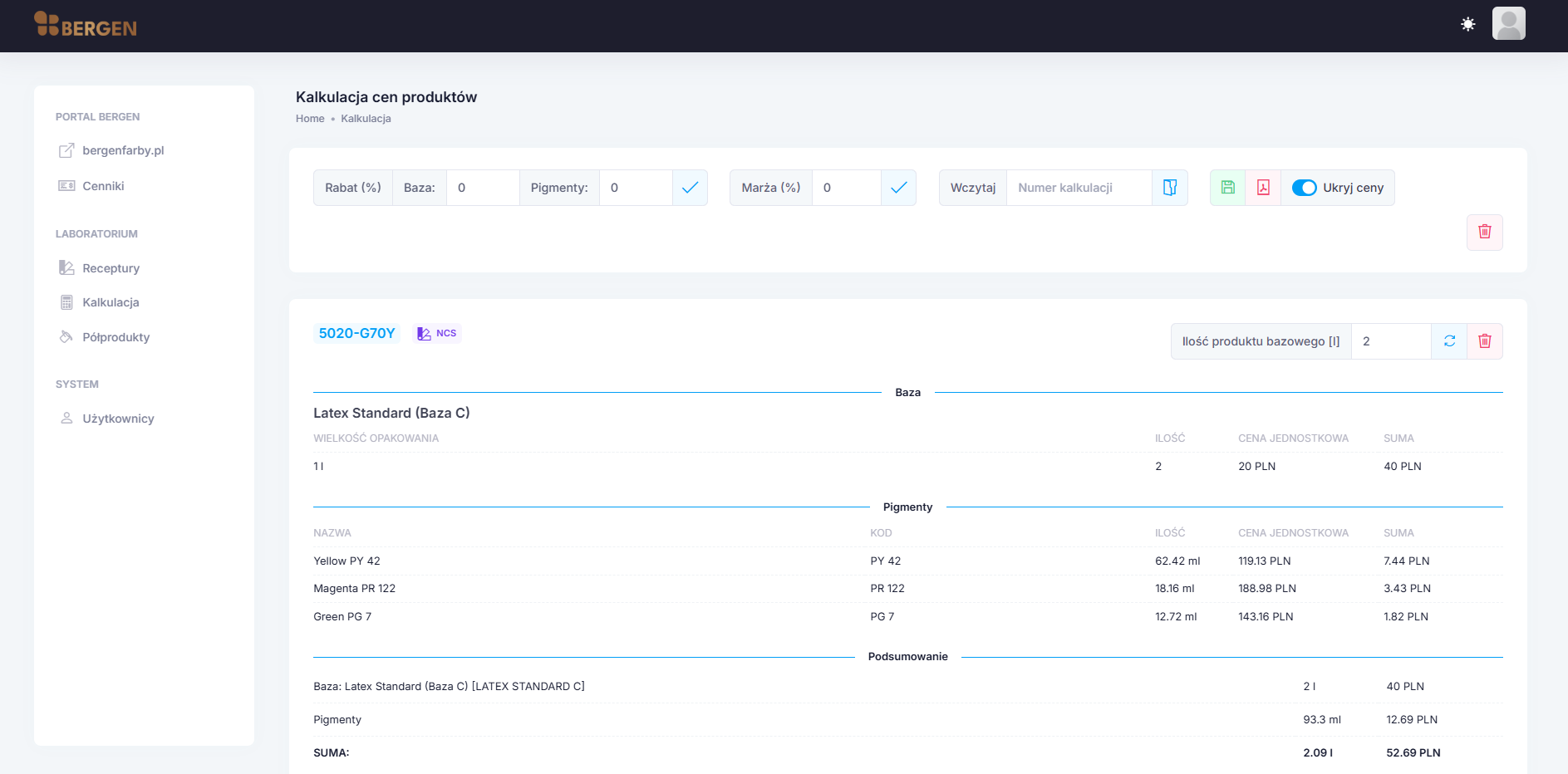The width and height of the screenshot is (1568, 774).
Task: Click the 5020-G70Y color code
Action: point(356,333)
